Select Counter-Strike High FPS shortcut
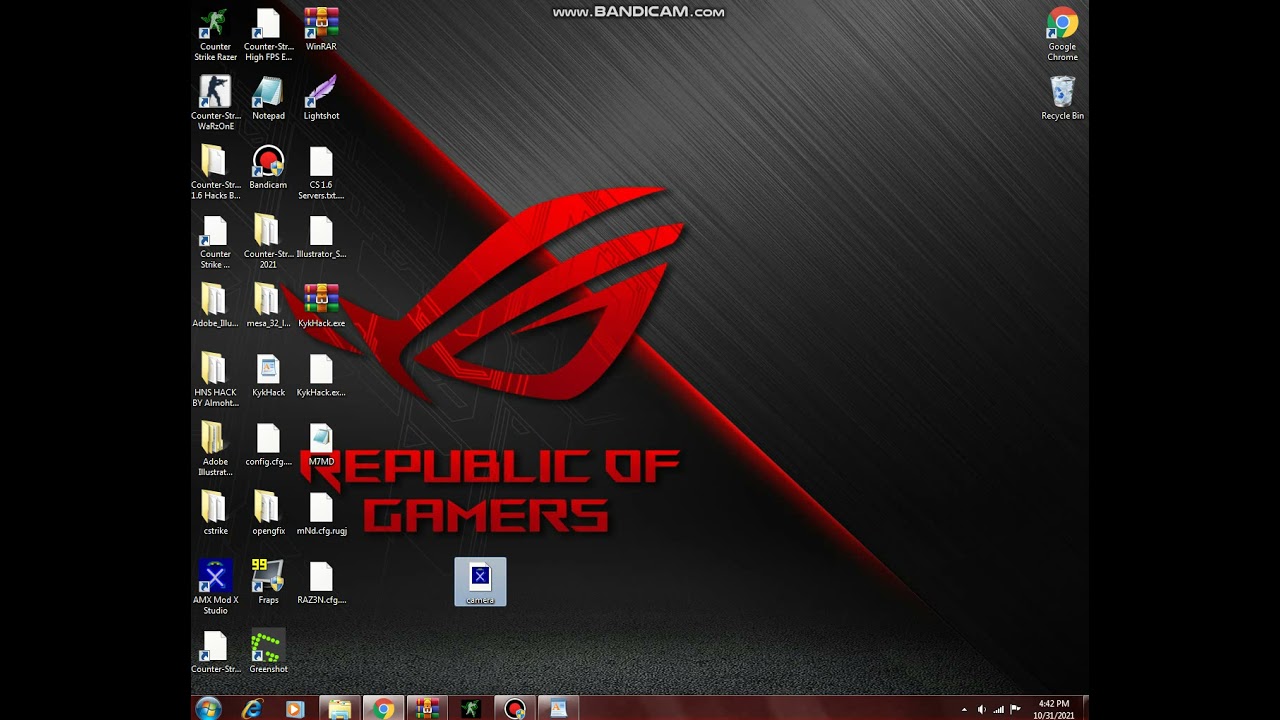 click(268, 34)
